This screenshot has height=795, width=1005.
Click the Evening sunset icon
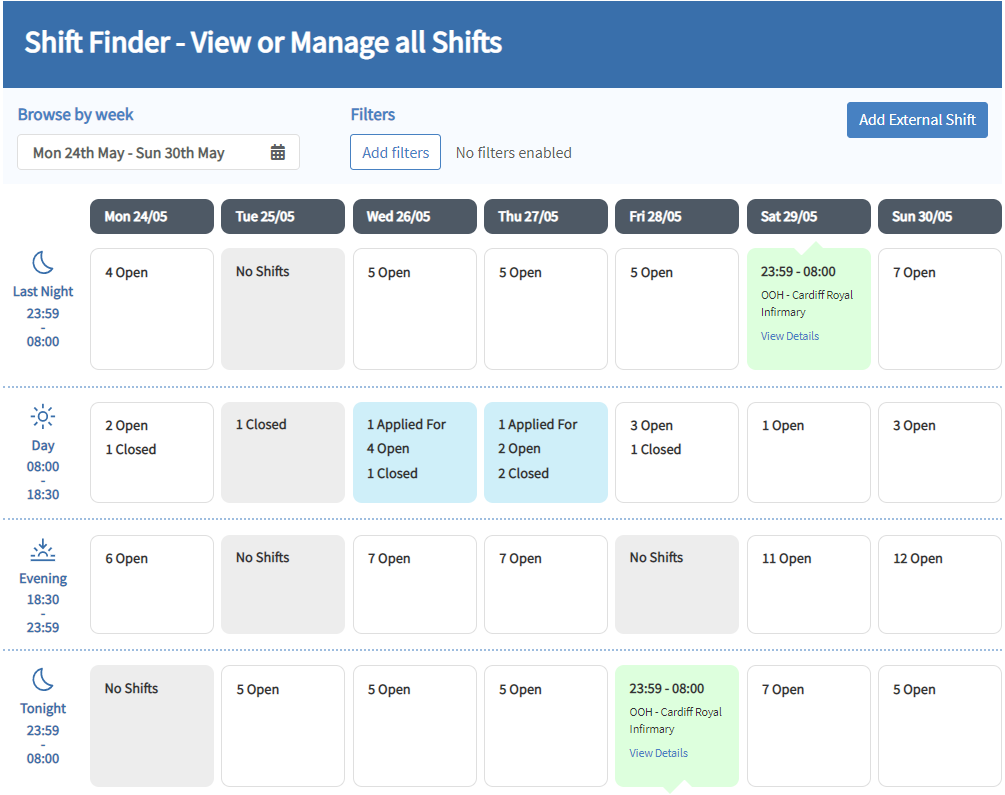click(43, 549)
